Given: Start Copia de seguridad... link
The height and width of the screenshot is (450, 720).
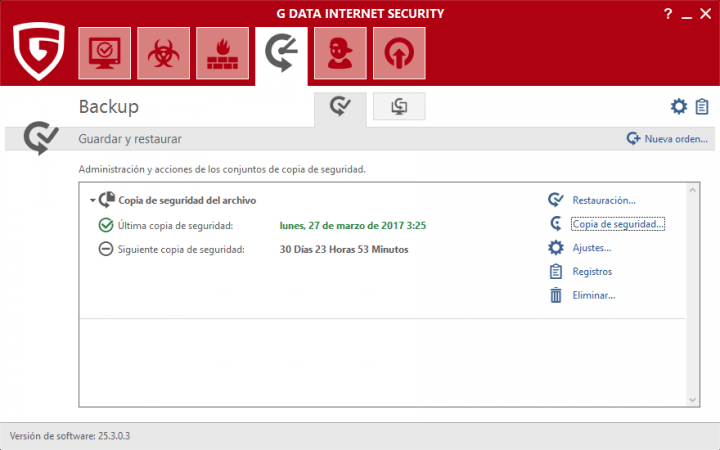Looking at the screenshot, I should (x=618, y=224).
